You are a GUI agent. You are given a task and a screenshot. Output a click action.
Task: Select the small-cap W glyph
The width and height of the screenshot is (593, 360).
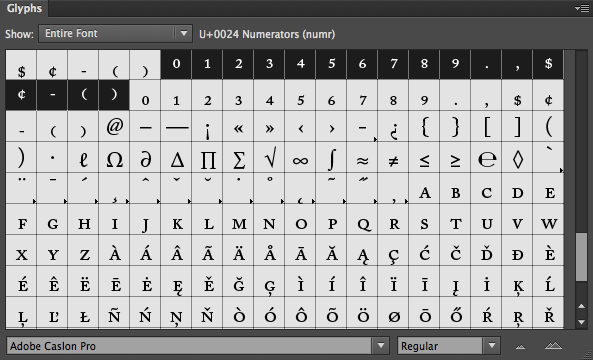(548, 219)
